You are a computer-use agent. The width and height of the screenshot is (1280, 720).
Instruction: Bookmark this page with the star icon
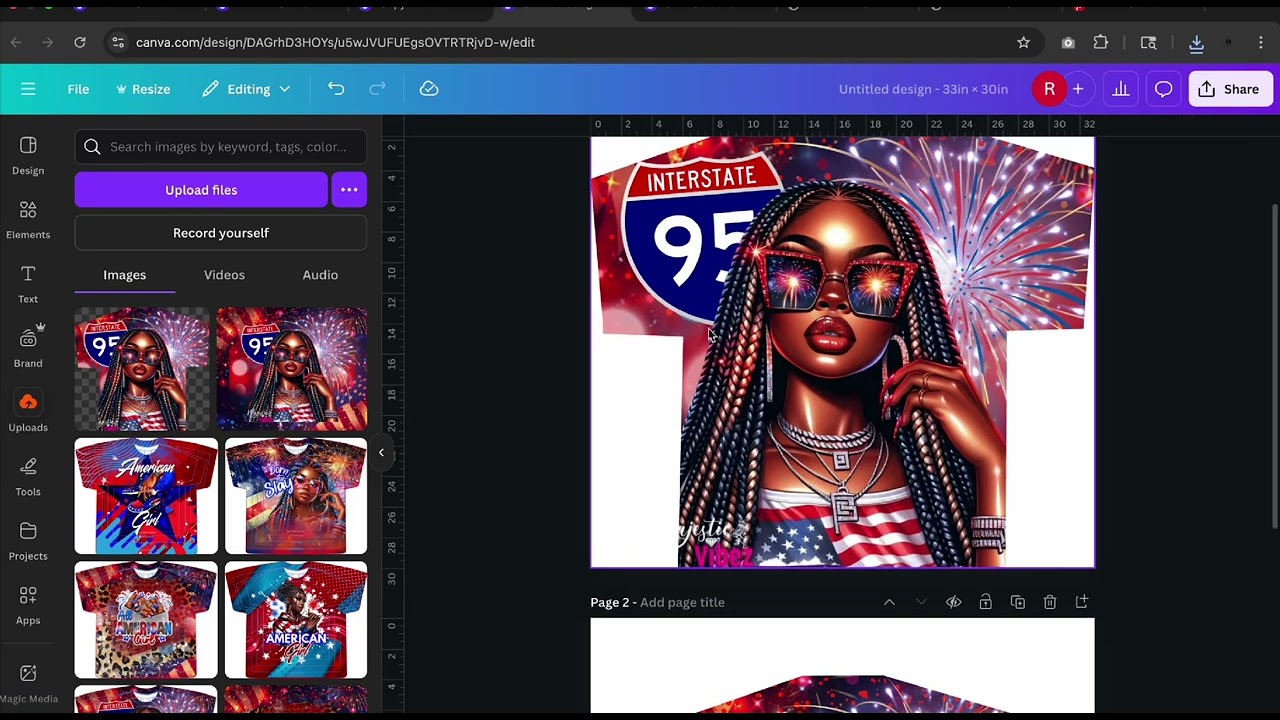click(1023, 42)
